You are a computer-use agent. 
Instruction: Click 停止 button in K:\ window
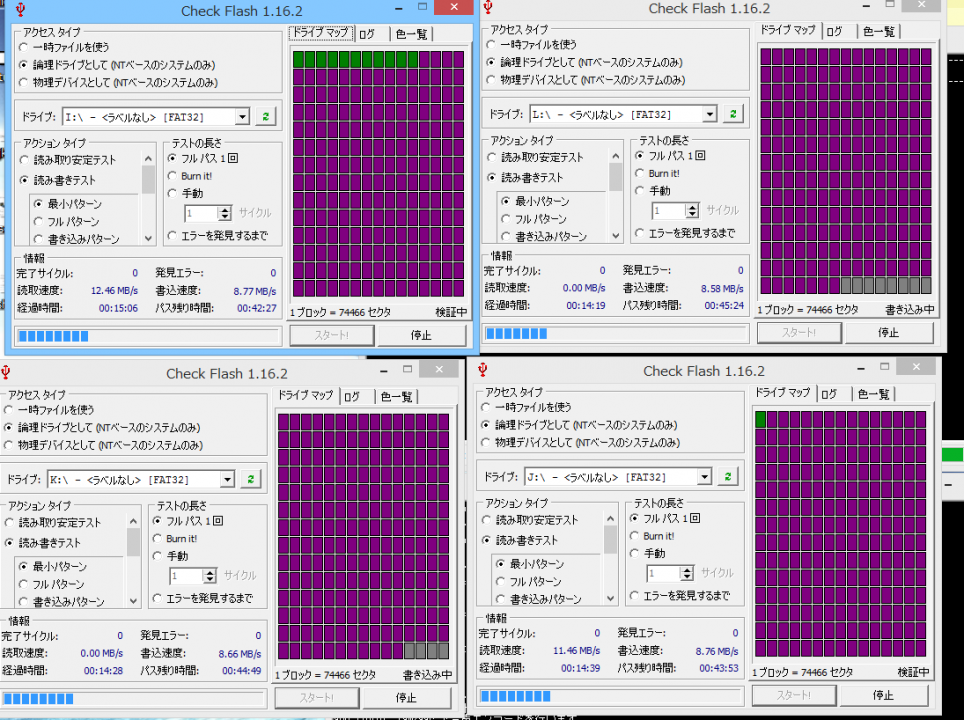coord(406,698)
